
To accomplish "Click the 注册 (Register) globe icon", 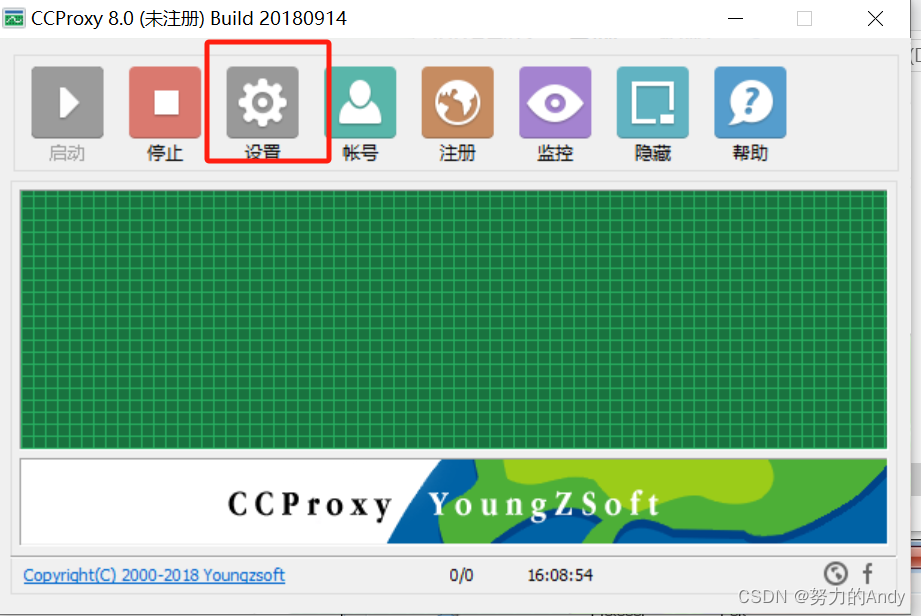I will [458, 102].
